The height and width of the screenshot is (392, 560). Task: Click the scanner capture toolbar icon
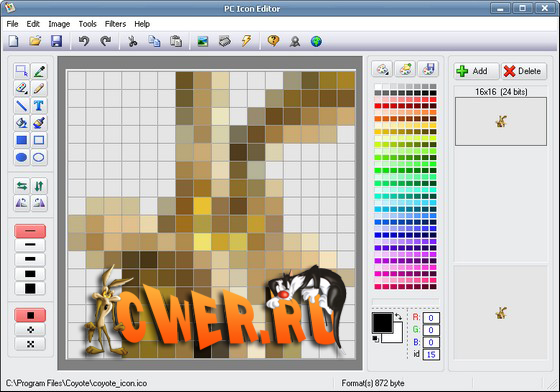[224, 41]
